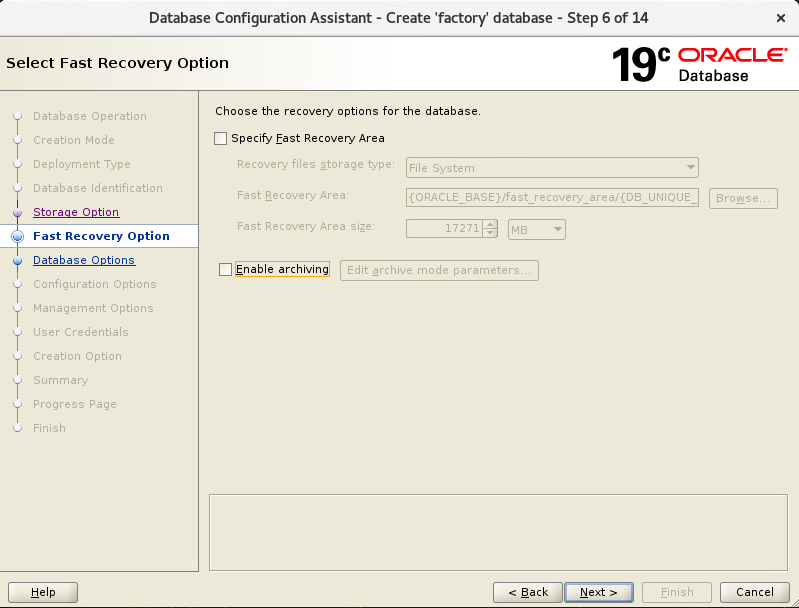Click the Fast Recovery Option step bullet icon
Image resolution: width=799 pixels, height=608 pixels.
17,236
